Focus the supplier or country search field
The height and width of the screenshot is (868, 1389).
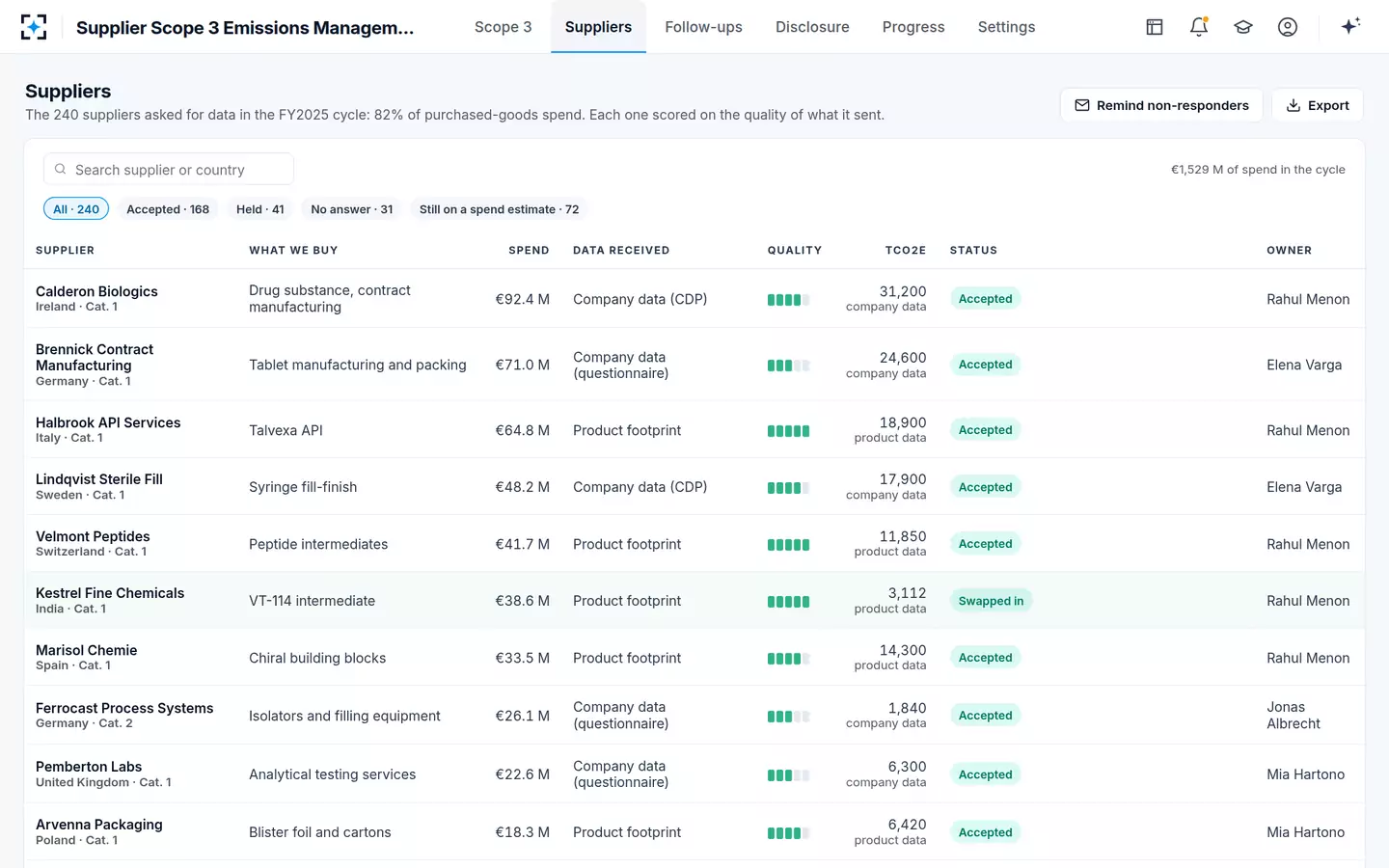169,169
